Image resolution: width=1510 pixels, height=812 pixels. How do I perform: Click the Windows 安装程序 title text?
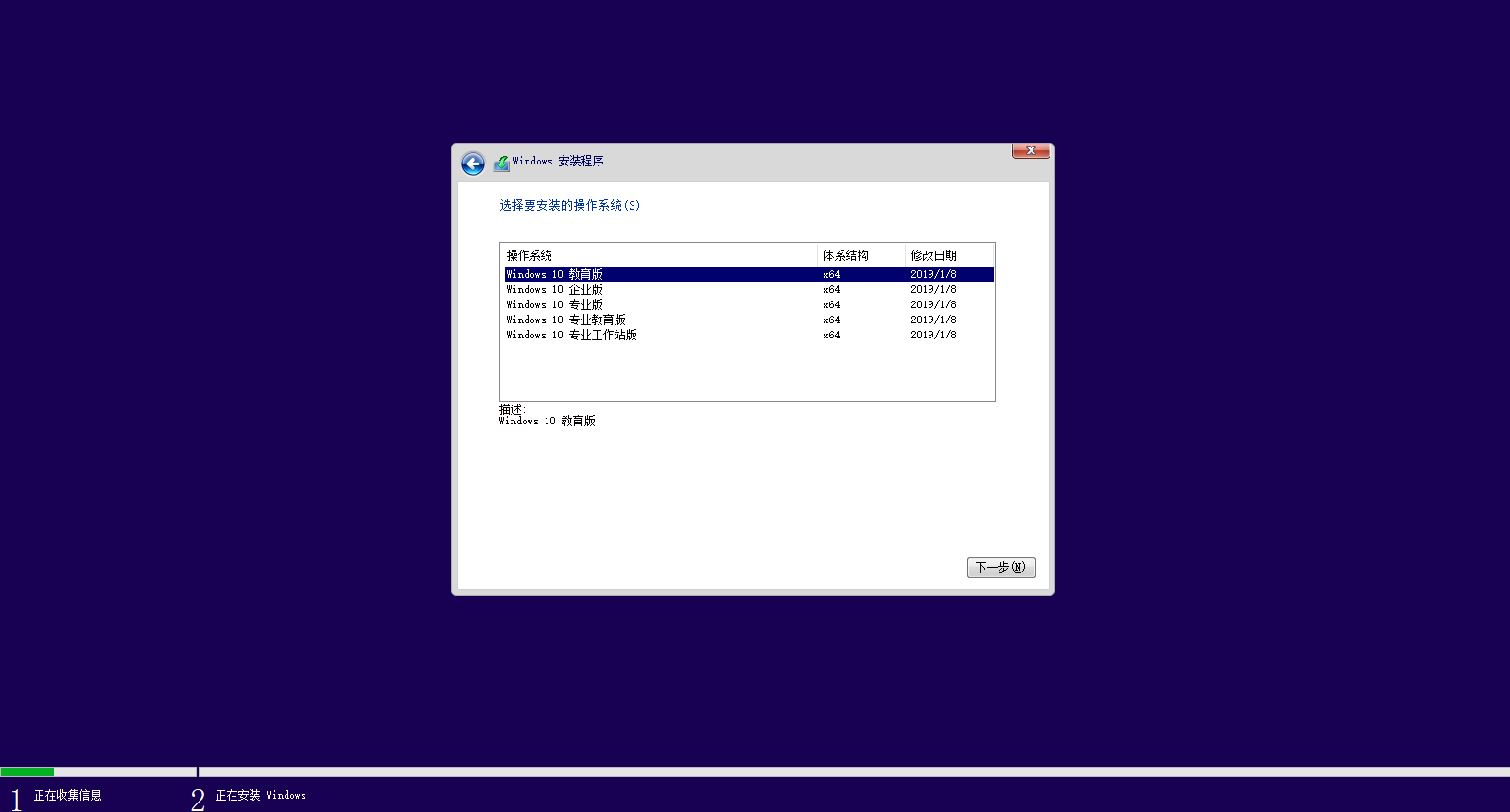(x=558, y=161)
